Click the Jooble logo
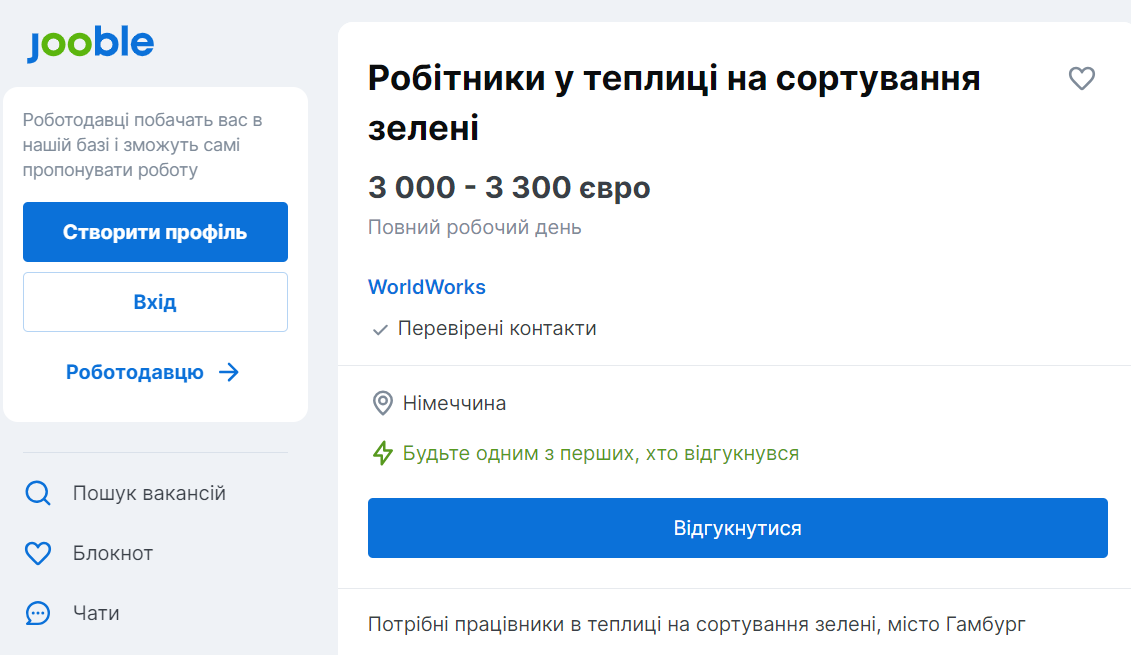The height and width of the screenshot is (655, 1131). coord(90,42)
